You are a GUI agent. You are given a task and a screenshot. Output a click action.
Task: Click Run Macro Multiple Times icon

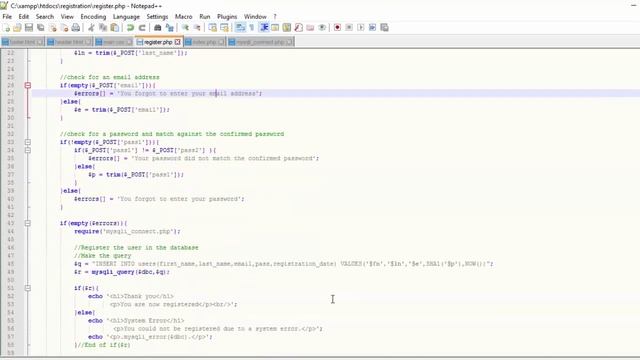point(373,28)
